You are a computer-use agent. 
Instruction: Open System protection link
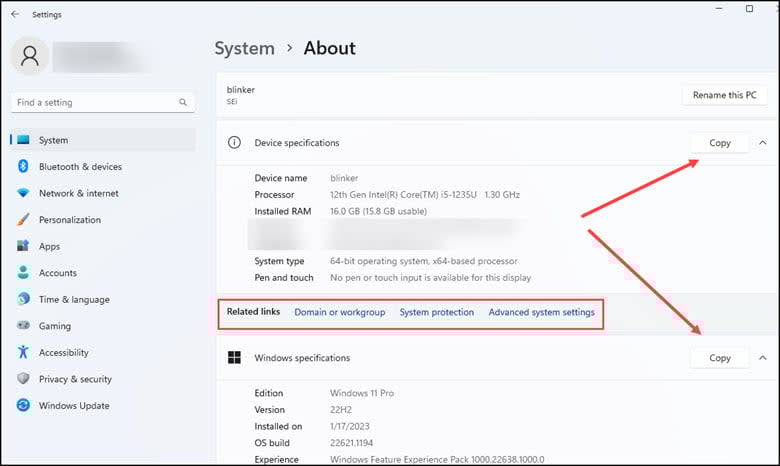[437, 312]
